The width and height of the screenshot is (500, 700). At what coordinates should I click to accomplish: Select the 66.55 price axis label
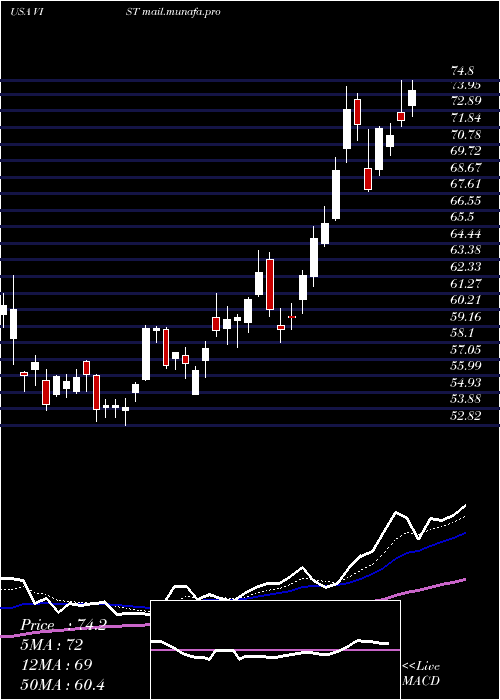(466, 200)
